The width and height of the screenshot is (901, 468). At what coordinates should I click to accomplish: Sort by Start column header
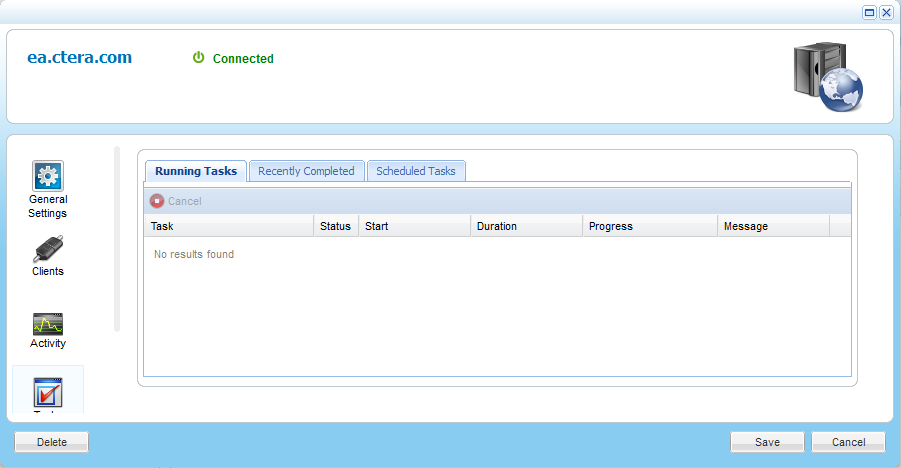pos(414,226)
